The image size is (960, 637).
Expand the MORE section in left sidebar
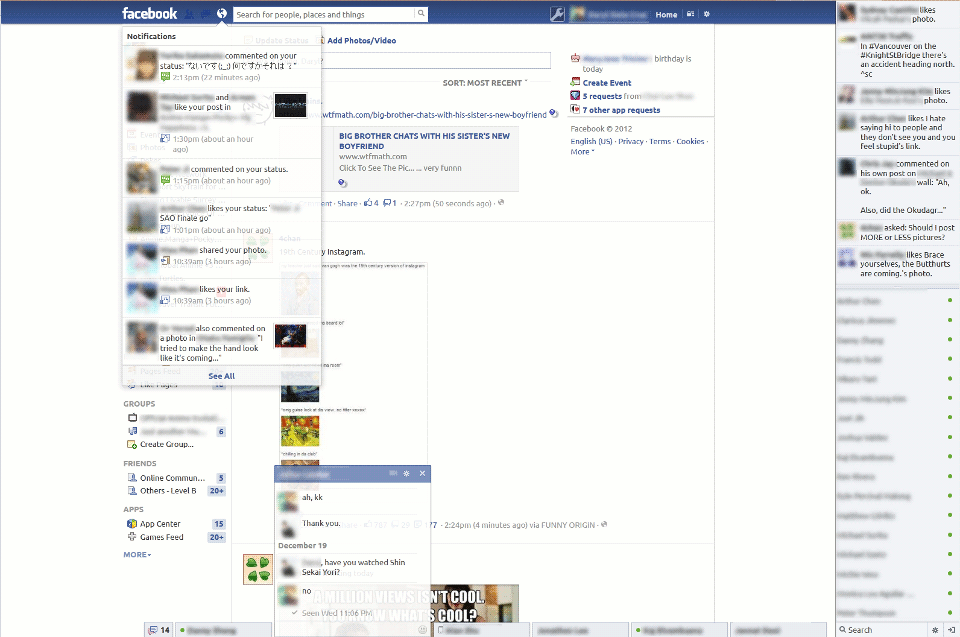(136, 554)
